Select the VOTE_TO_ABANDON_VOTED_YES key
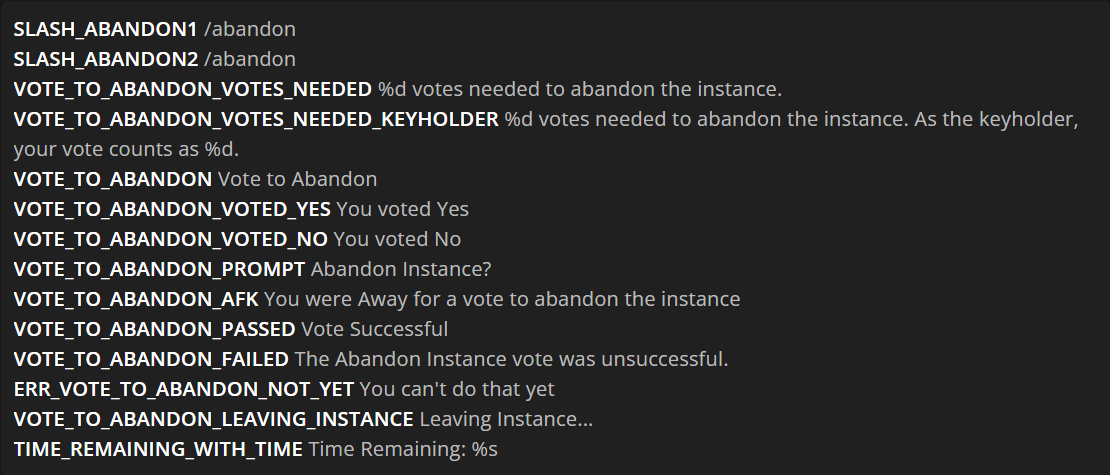 click(172, 209)
